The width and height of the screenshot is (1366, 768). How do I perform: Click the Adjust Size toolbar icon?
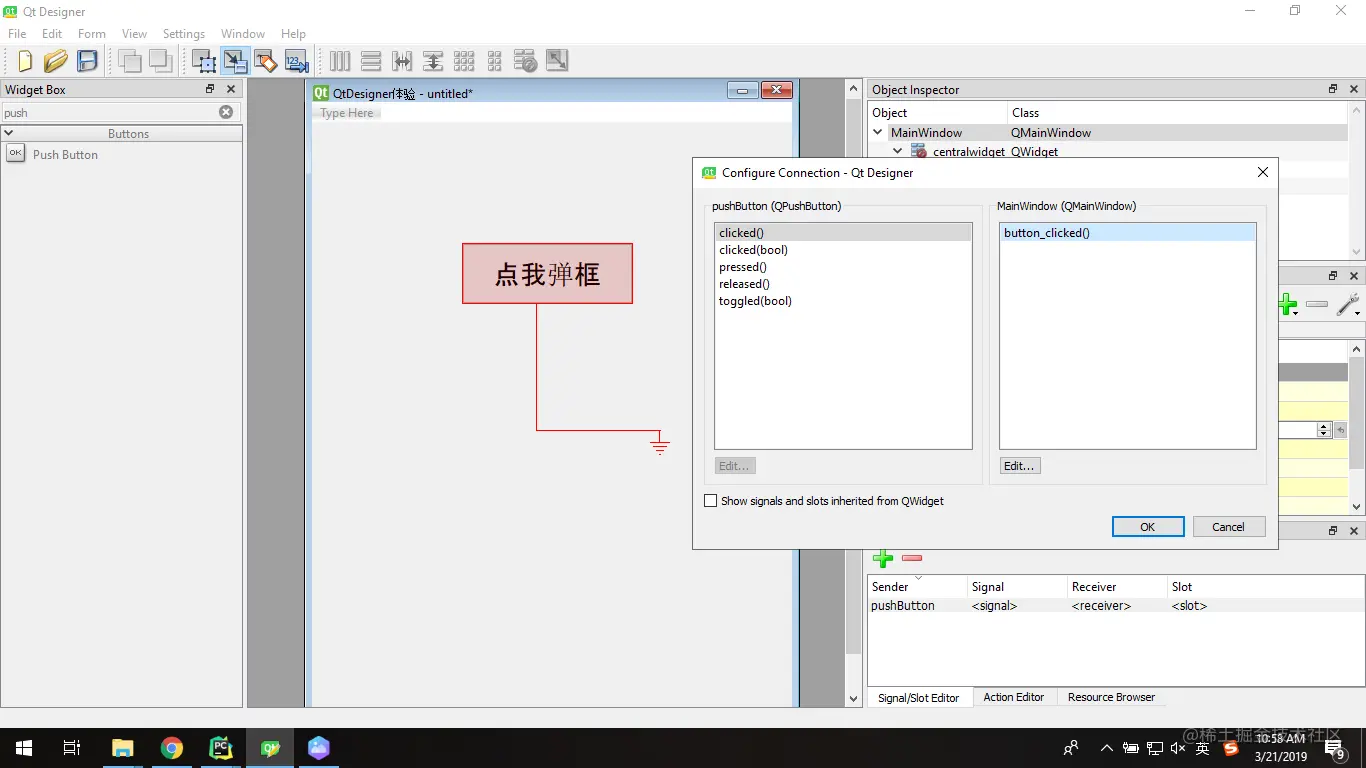557,61
